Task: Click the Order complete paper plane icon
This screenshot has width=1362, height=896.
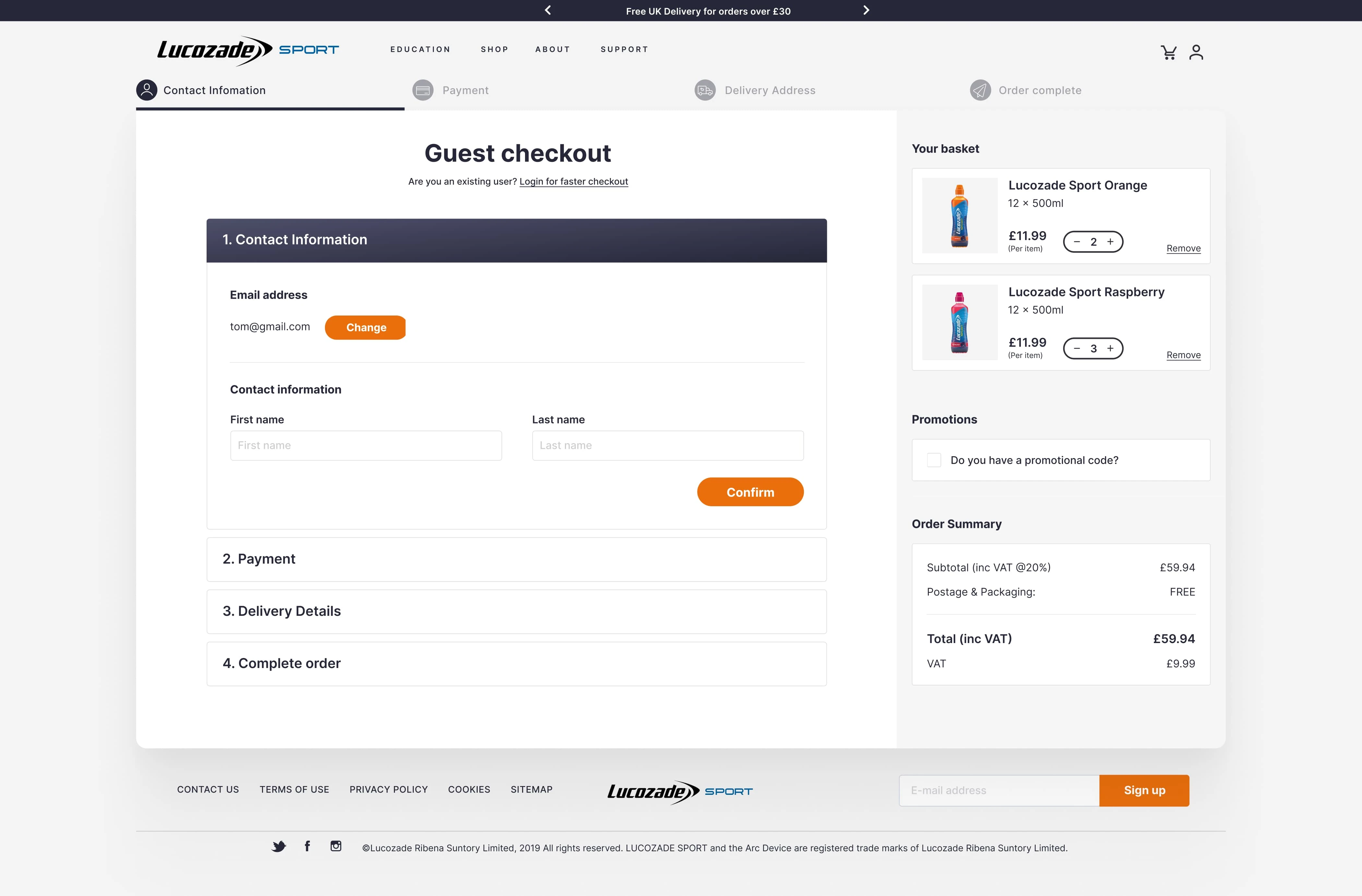Action: (x=980, y=90)
